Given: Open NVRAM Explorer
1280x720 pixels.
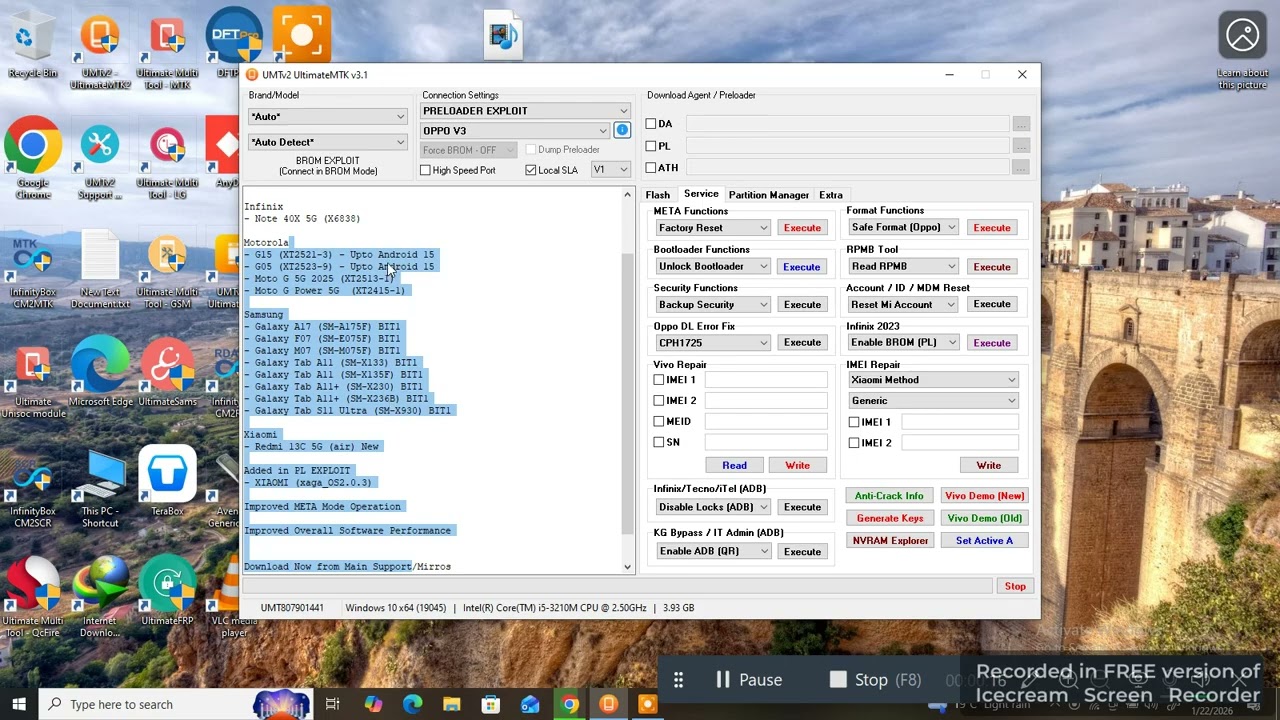Looking at the screenshot, I should click(889, 541).
